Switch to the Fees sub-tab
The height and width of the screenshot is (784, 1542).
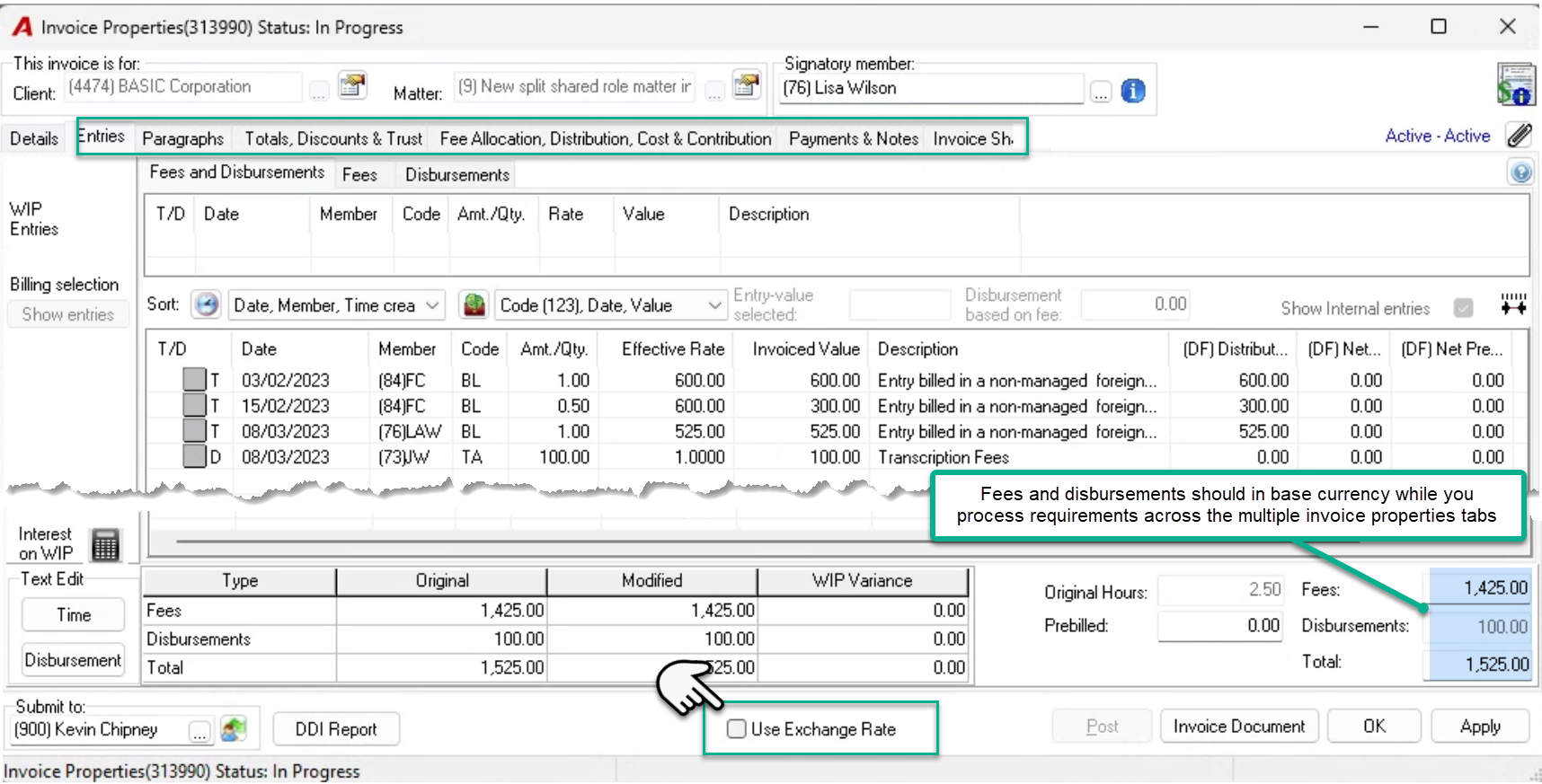pyautogui.click(x=359, y=174)
